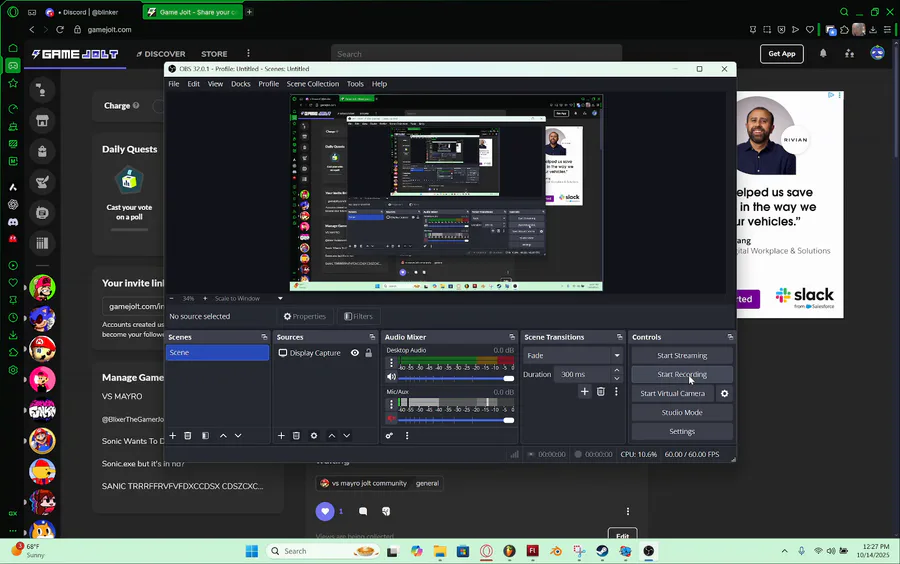Open Windows Start button on taskbar
Viewport: 900px width, 564px height.
(x=251, y=551)
